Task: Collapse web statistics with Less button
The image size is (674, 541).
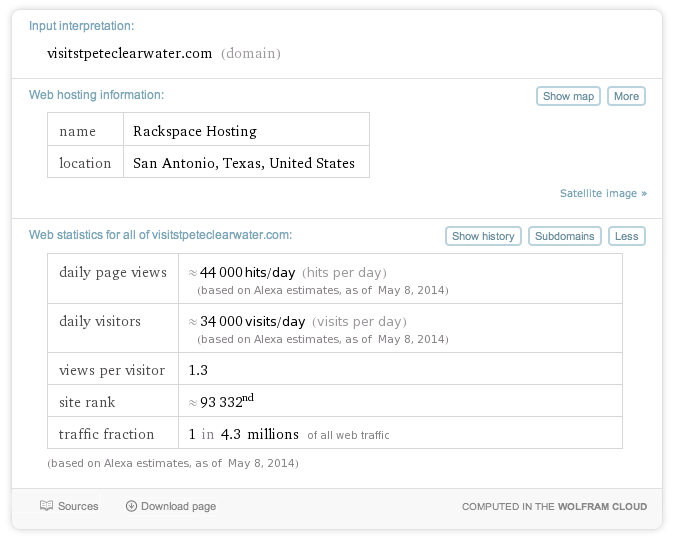Action: click(x=626, y=236)
